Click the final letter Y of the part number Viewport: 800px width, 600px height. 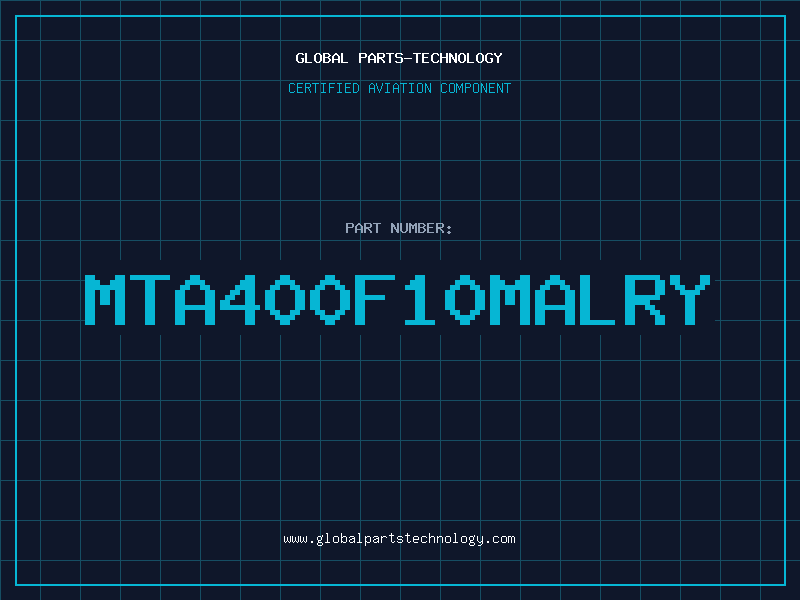(692, 300)
